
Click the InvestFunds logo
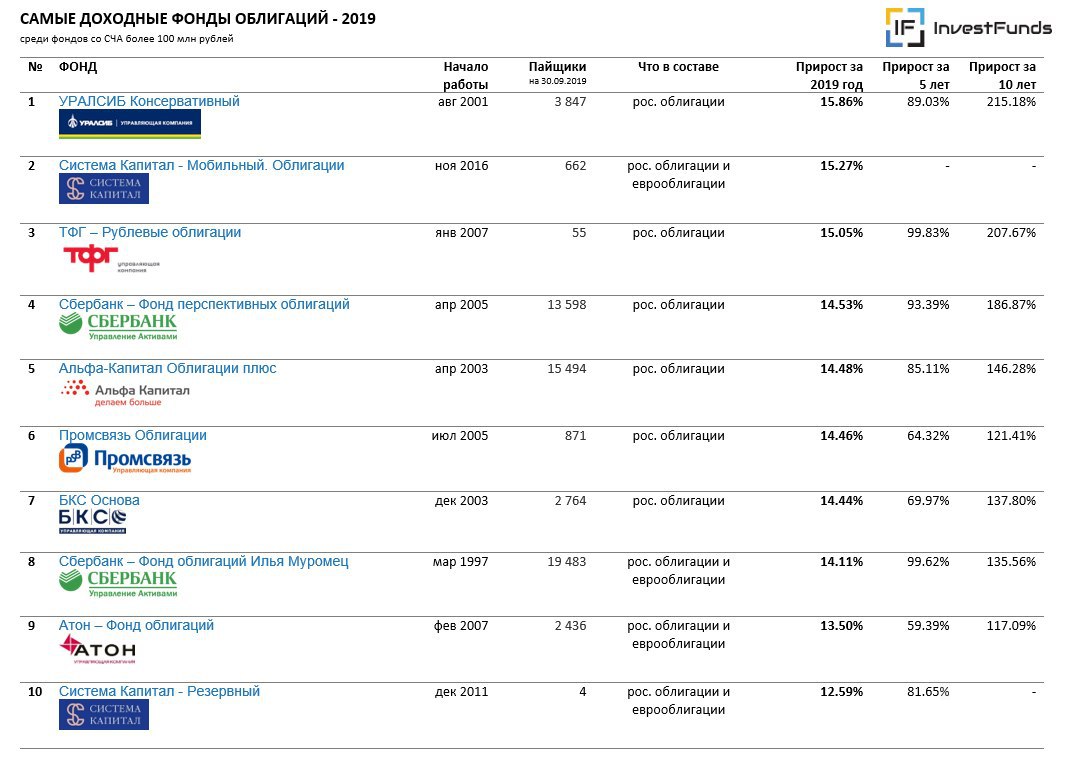click(x=969, y=28)
